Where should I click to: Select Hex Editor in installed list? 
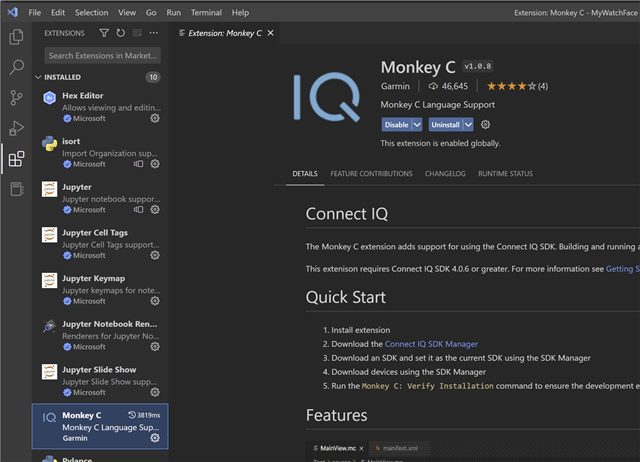point(100,107)
